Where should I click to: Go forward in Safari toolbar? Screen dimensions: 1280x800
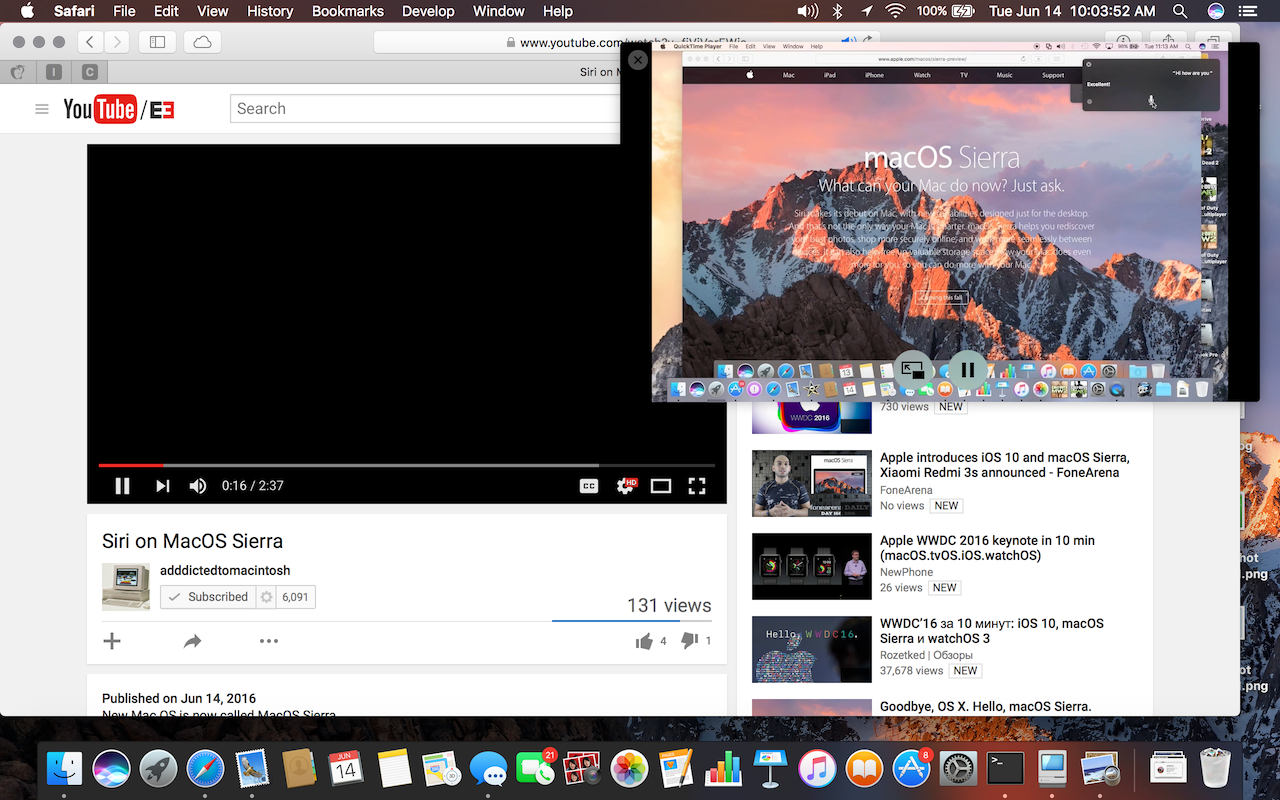[x=118, y=42]
